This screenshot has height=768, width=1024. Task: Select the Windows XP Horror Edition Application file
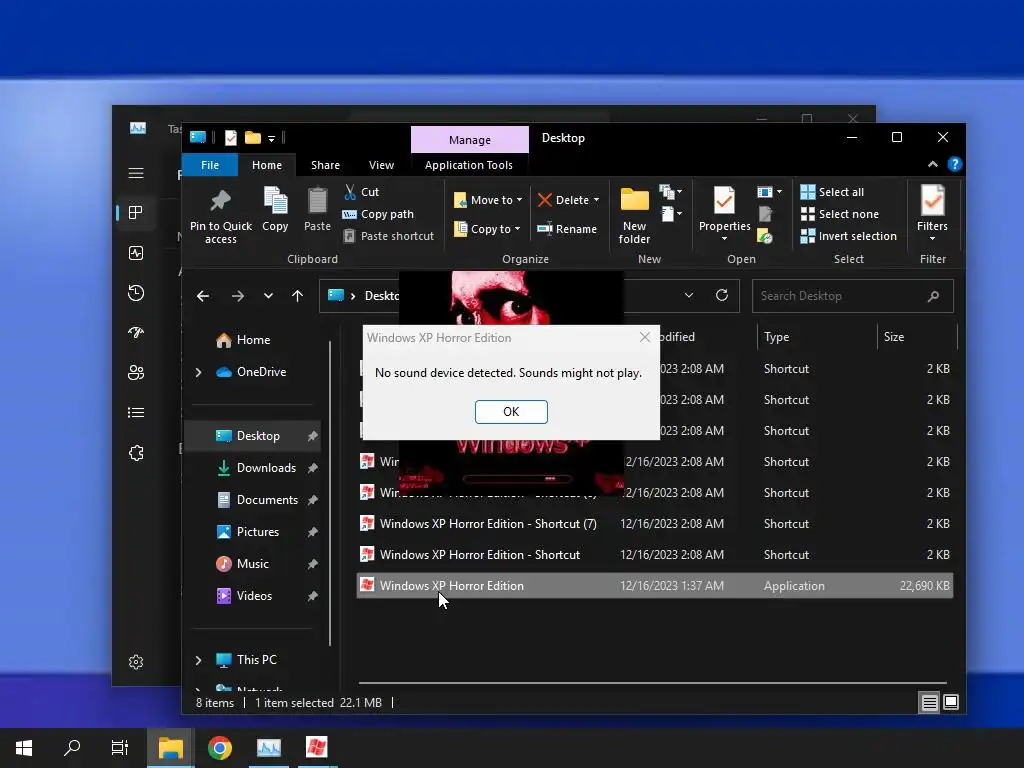tap(655, 586)
